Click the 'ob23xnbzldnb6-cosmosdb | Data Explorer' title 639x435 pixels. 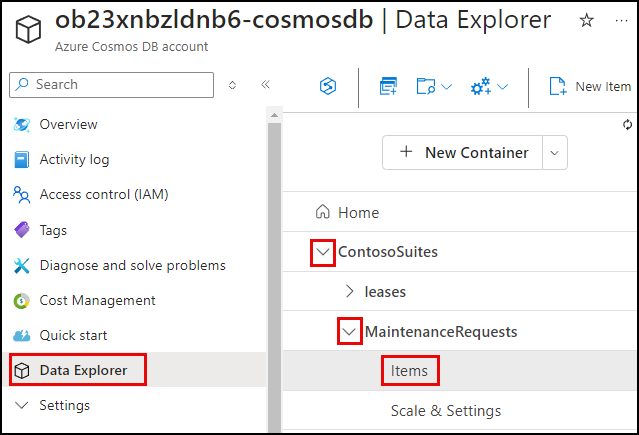point(303,20)
